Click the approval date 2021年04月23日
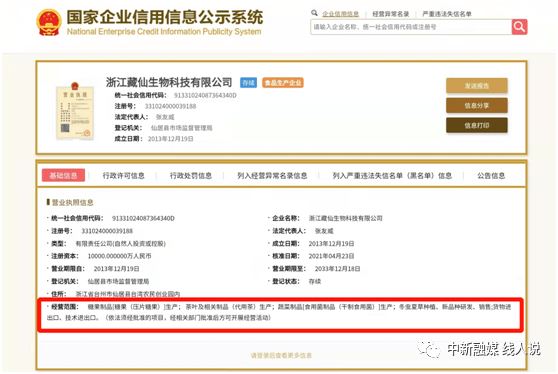Viewport: 558px width, 374px height. coord(331,256)
